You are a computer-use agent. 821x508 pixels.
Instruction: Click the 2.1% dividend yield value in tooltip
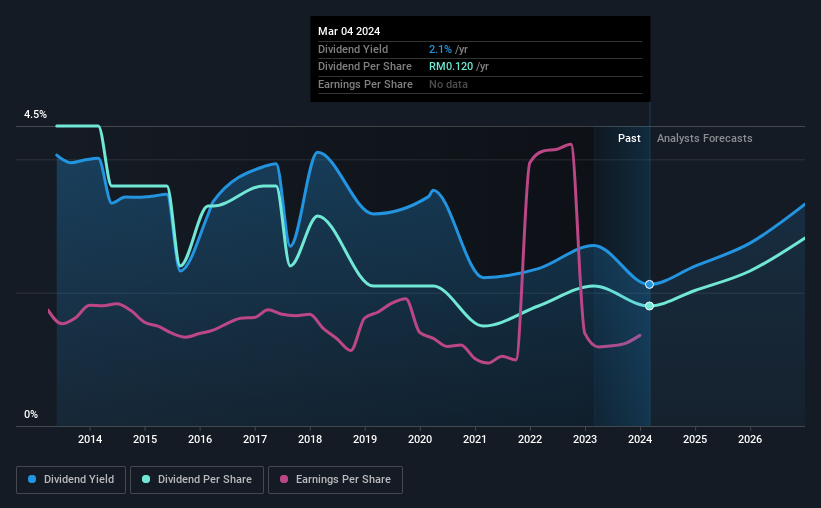pos(440,49)
